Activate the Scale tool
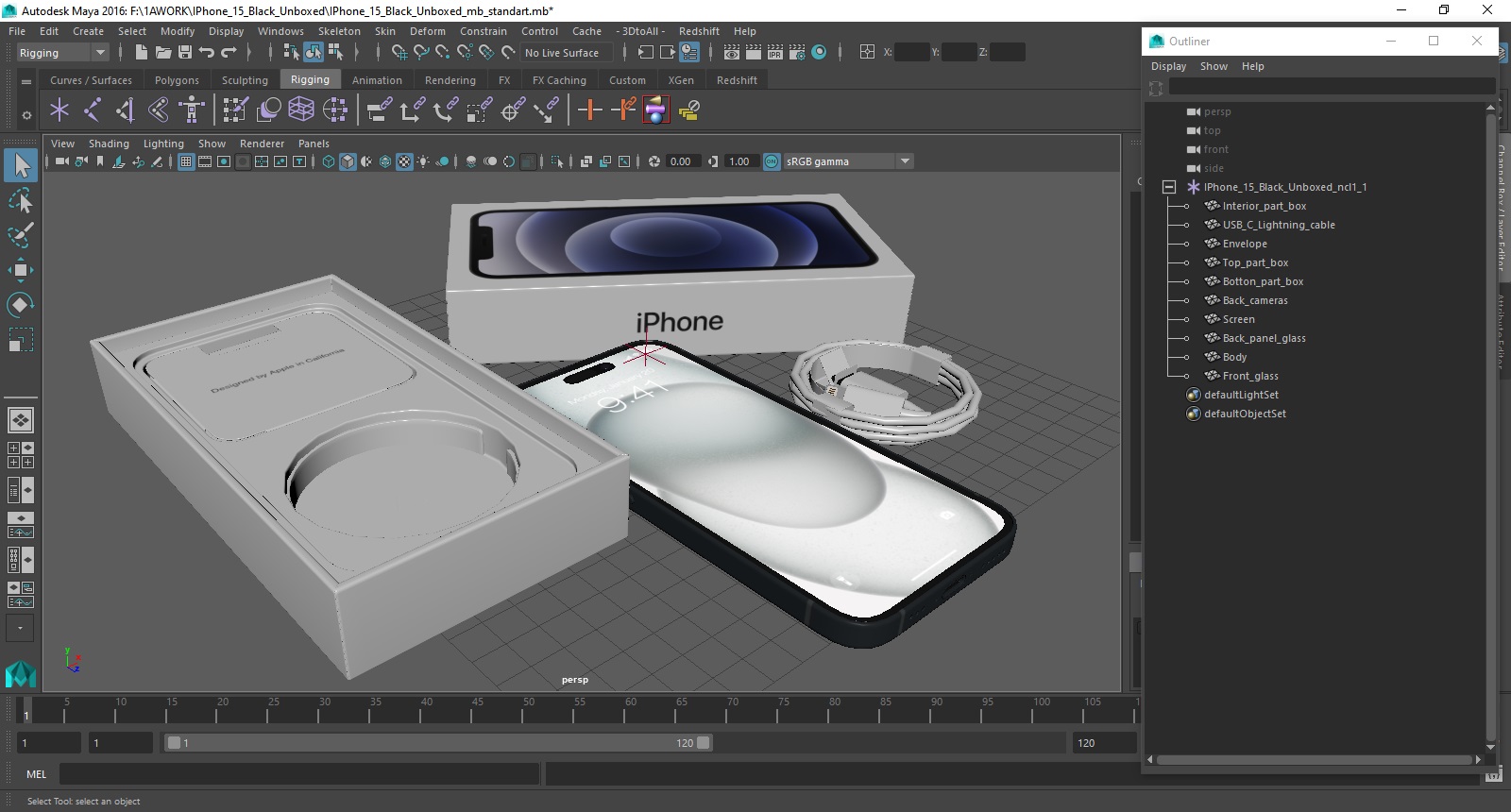The image size is (1511, 812). [x=21, y=339]
